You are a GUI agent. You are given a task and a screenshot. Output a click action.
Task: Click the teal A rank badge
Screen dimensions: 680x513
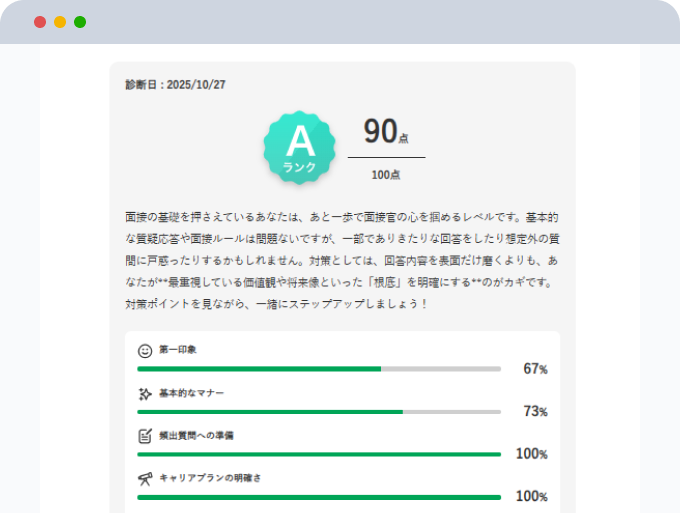[298, 147]
